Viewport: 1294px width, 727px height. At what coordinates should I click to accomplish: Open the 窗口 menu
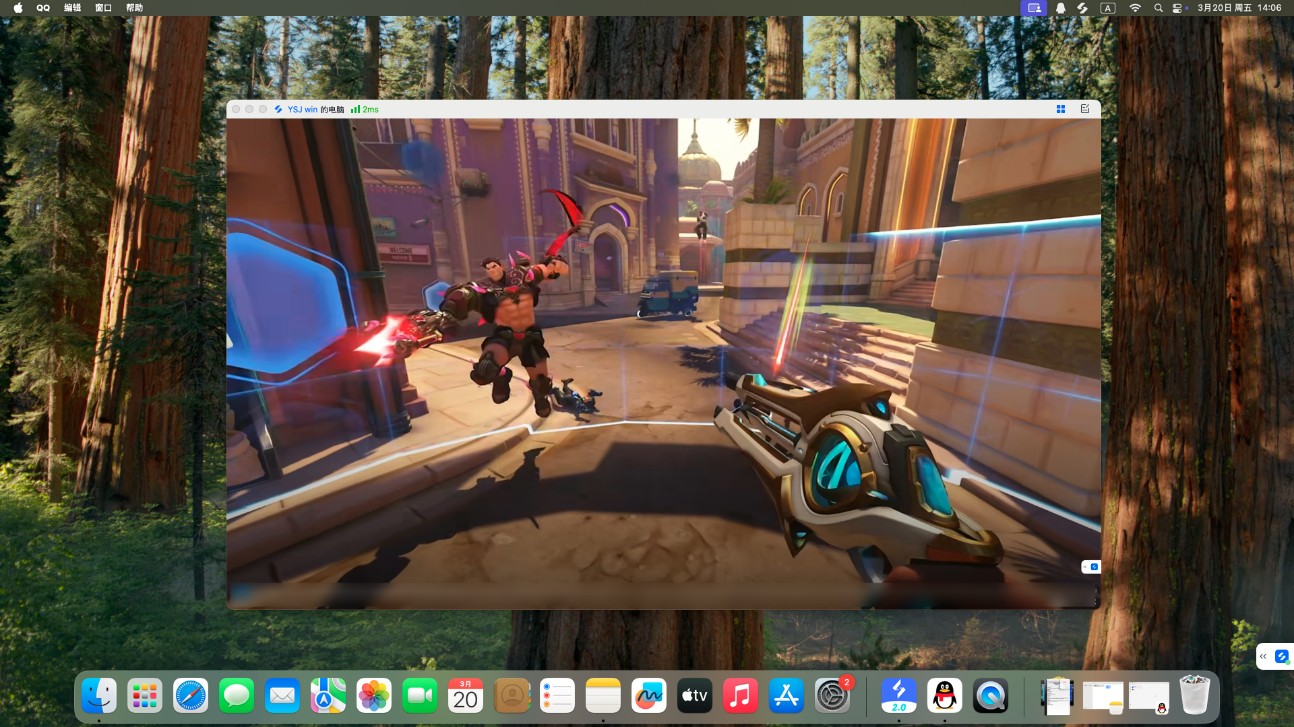tap(103, 8)
